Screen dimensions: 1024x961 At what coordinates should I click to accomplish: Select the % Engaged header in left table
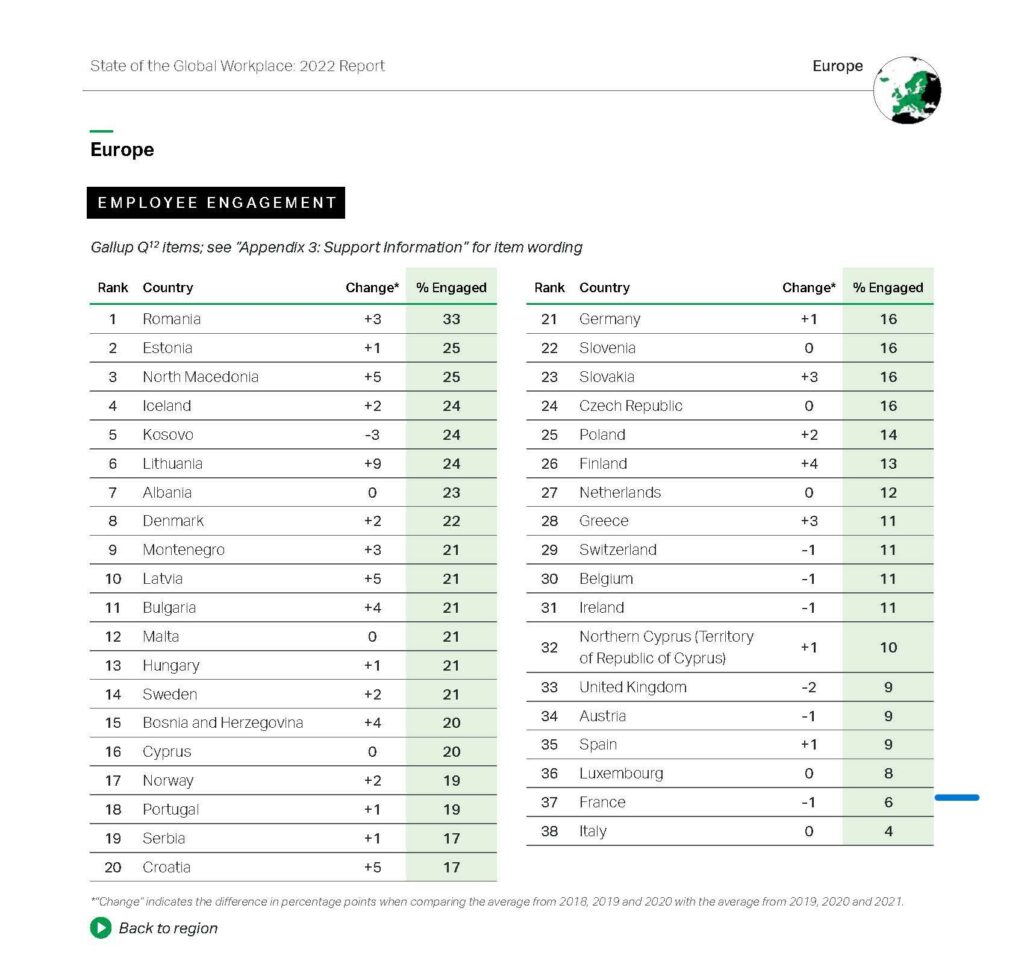[451, 287]
